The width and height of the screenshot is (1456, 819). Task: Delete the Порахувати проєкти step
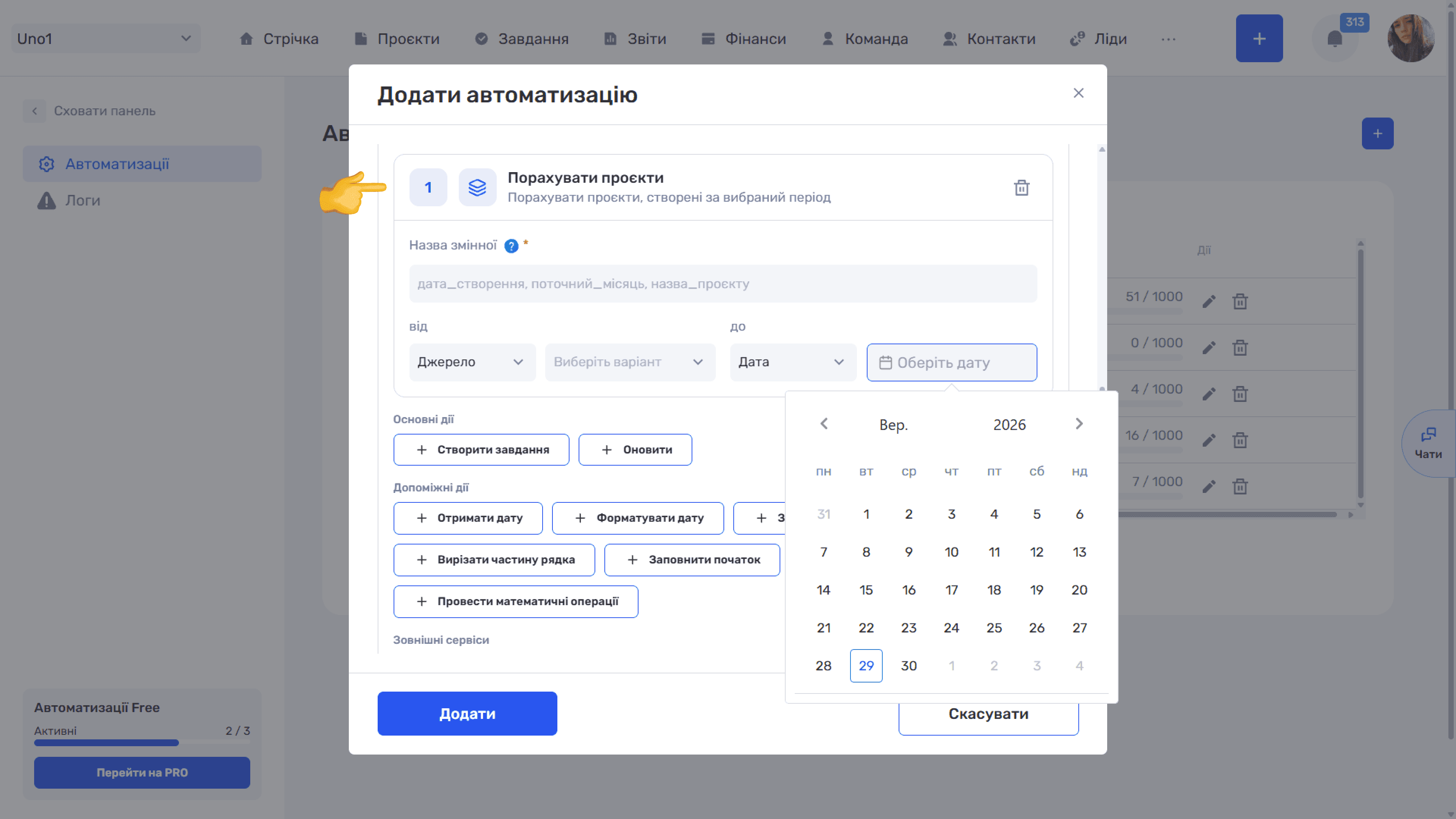(1021, 187)
